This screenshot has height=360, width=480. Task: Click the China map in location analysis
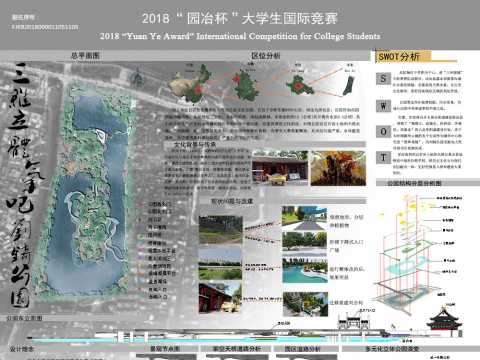[x=191, y=83]
